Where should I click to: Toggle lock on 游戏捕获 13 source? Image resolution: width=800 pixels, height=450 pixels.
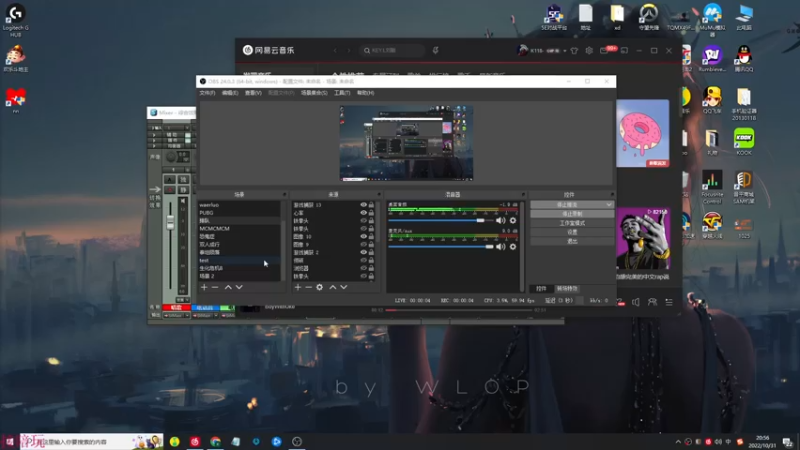(x=371, y=205)
